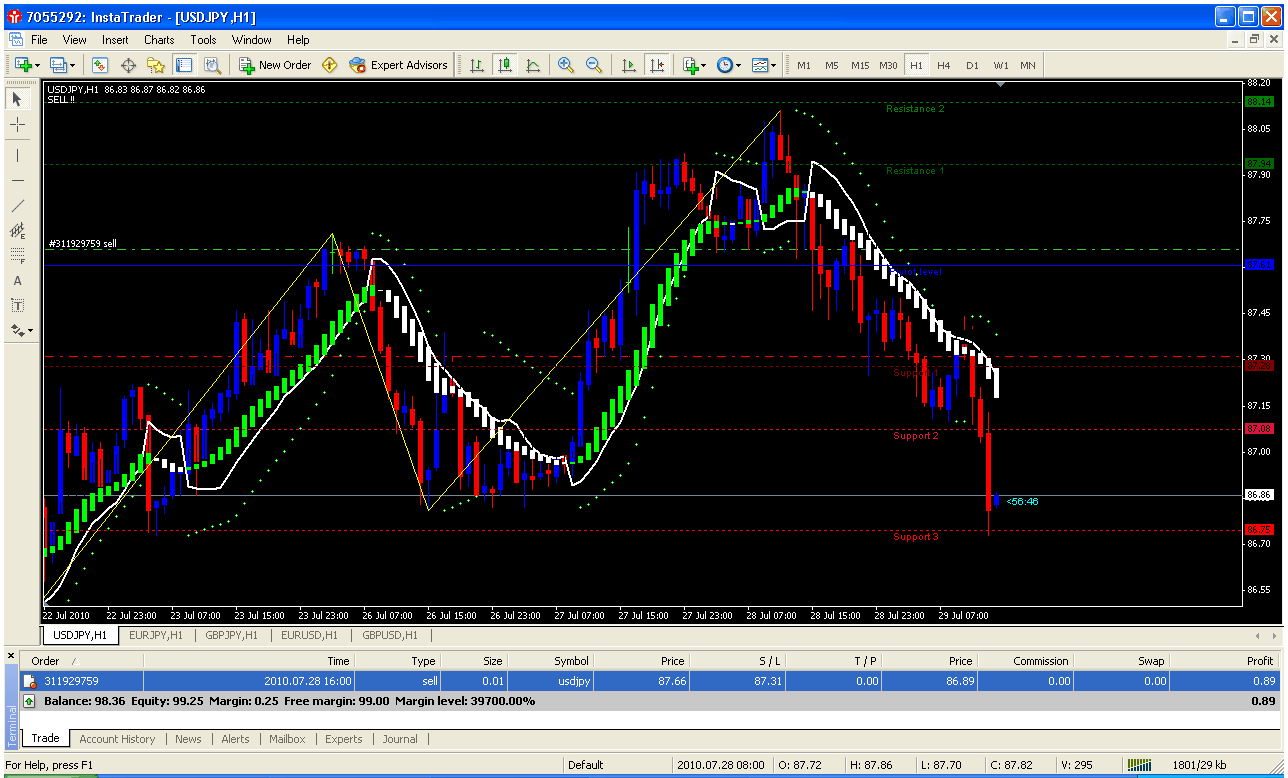This screenshot has width=1288, height=778.
Task: Select the EURUSD,H1 chart tab
Action: [309, 635]
